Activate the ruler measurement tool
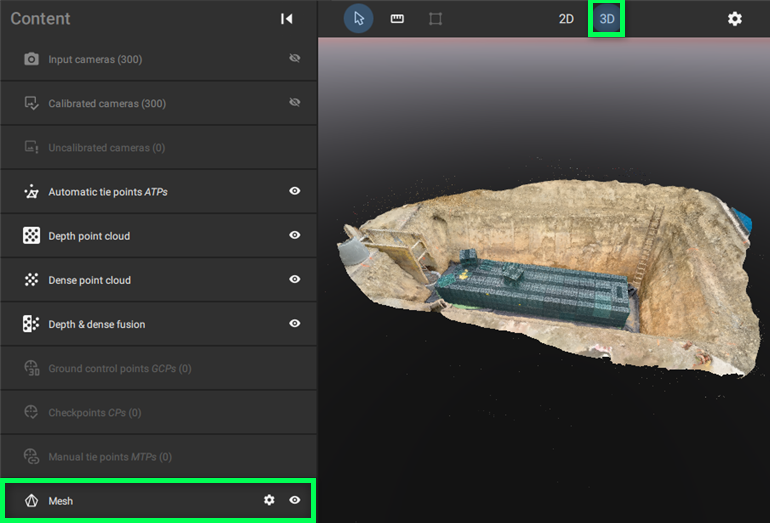 397,19
